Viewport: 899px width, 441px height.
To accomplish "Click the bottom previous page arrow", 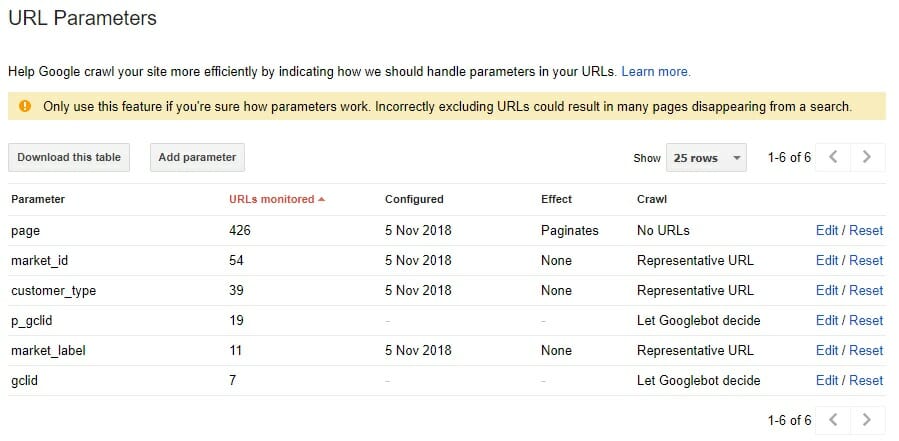I will pyautogui.click(x=834, y=420).
